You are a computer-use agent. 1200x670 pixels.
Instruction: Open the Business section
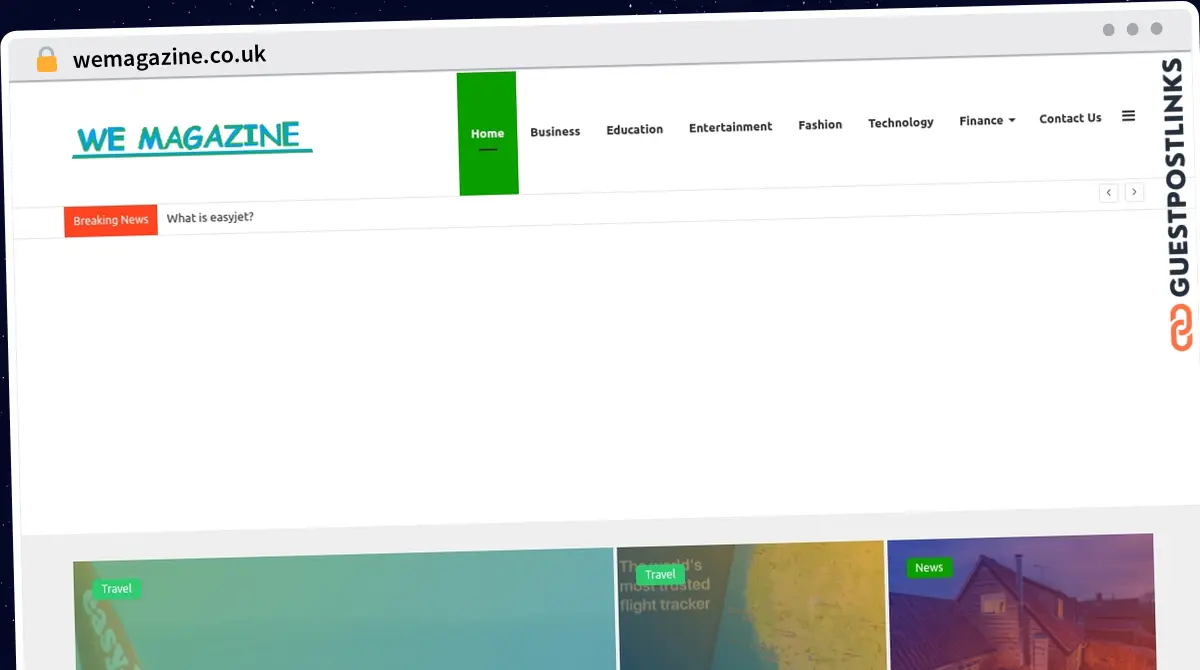coord(555,131)
